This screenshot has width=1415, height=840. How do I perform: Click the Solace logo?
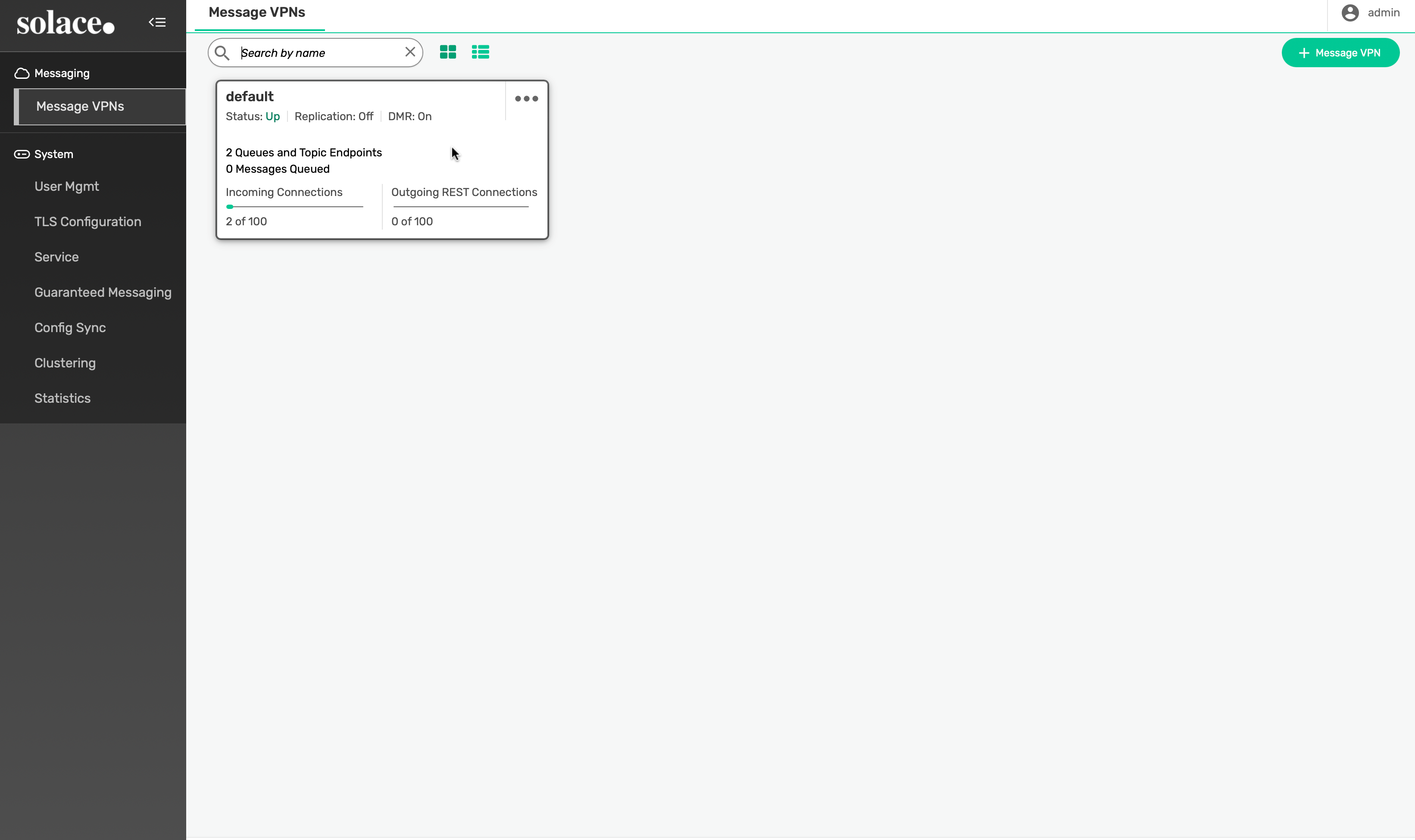(65, 24)
